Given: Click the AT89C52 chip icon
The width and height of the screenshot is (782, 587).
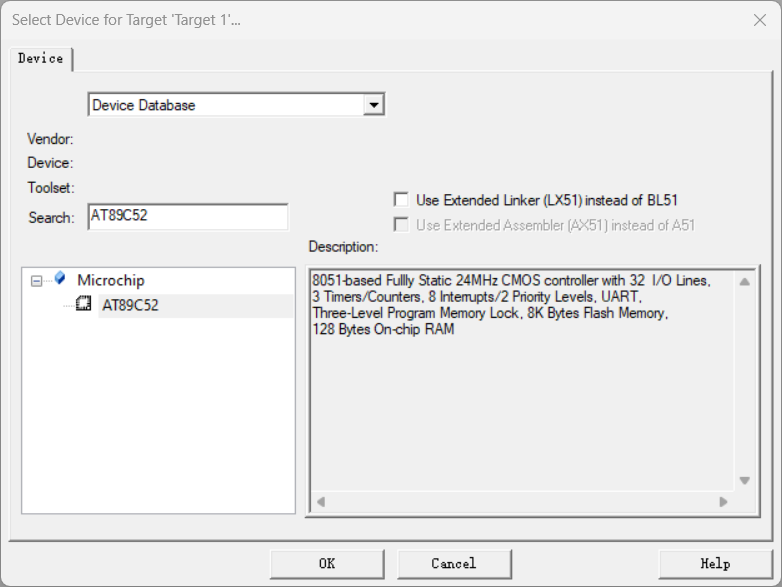Looking at the screenshot, I should [84, 304].
